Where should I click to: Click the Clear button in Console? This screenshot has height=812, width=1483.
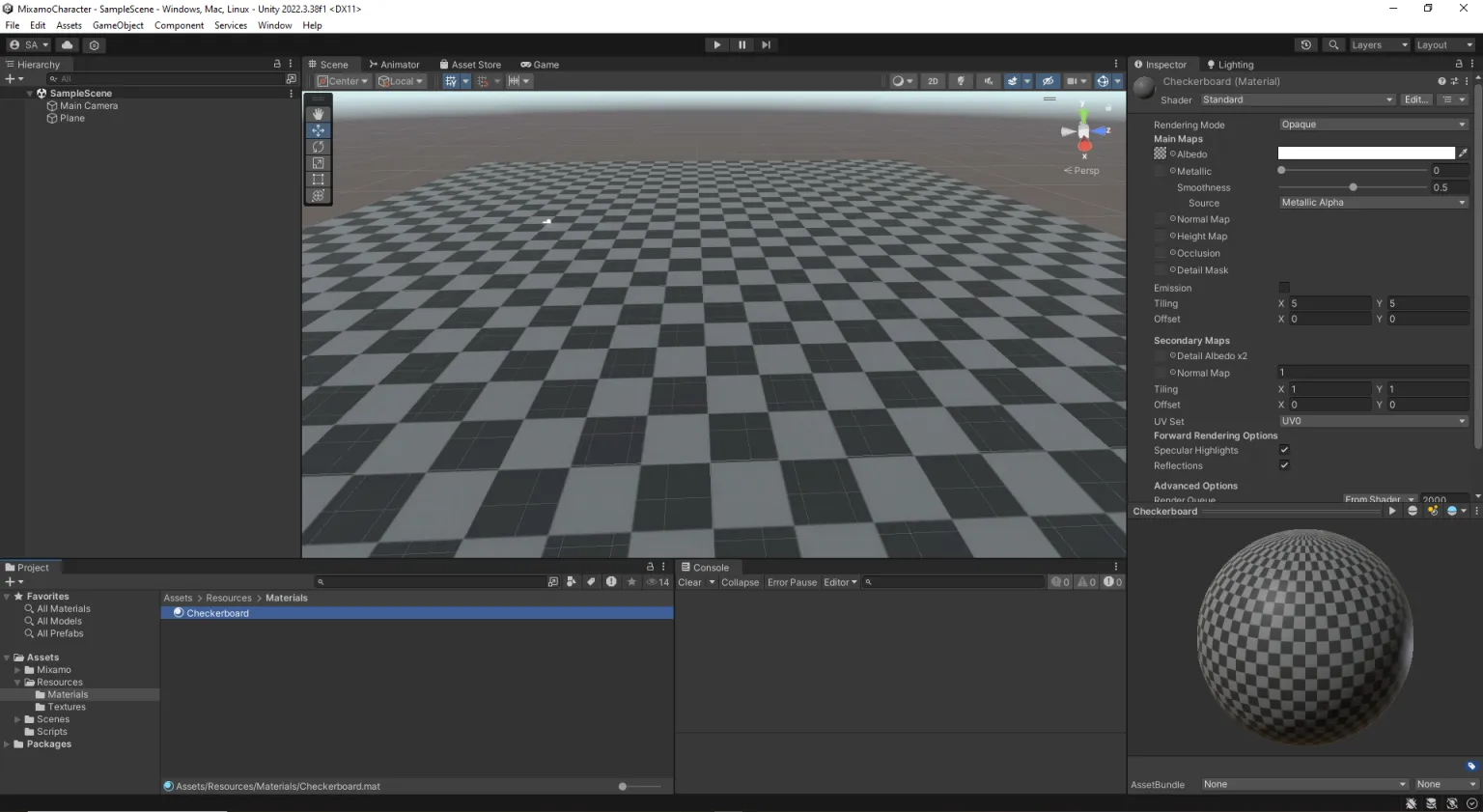click(689, 582)
